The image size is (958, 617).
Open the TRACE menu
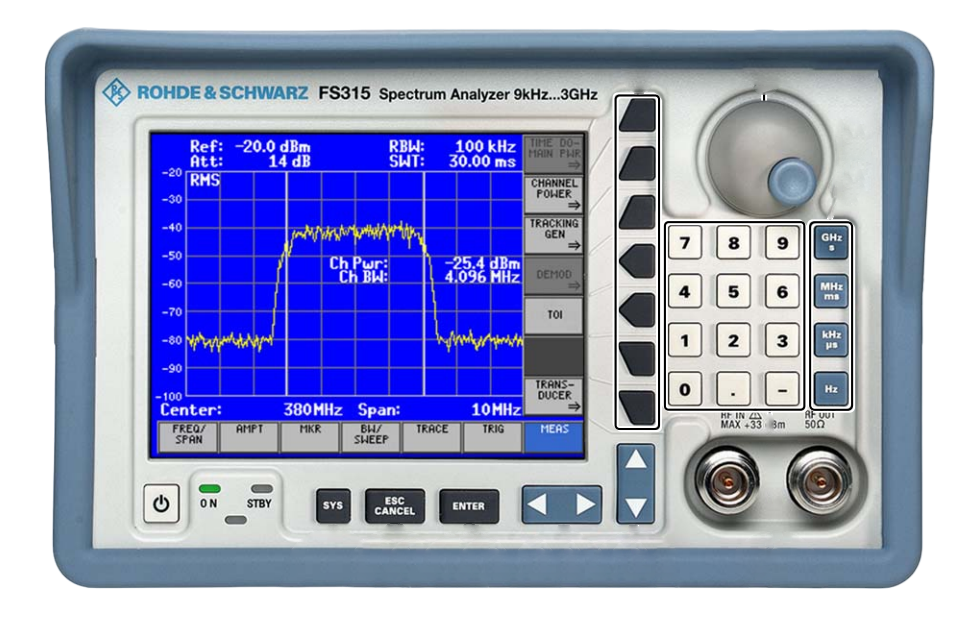coord(431,436)
